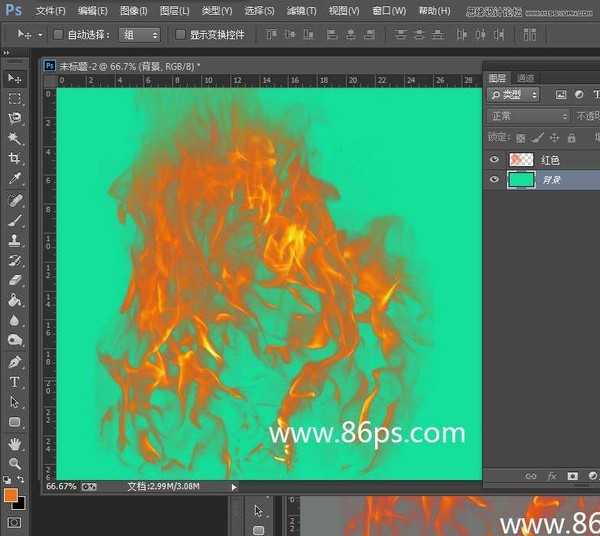The image size is (600, 536).
Task: Click the 红色 layer thumbnail
Action: click(521, 159)
